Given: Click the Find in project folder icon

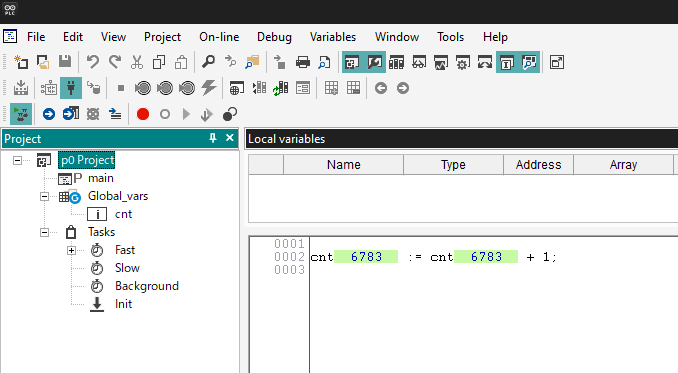Looking at the screenshot, I should tap(252, 62).
